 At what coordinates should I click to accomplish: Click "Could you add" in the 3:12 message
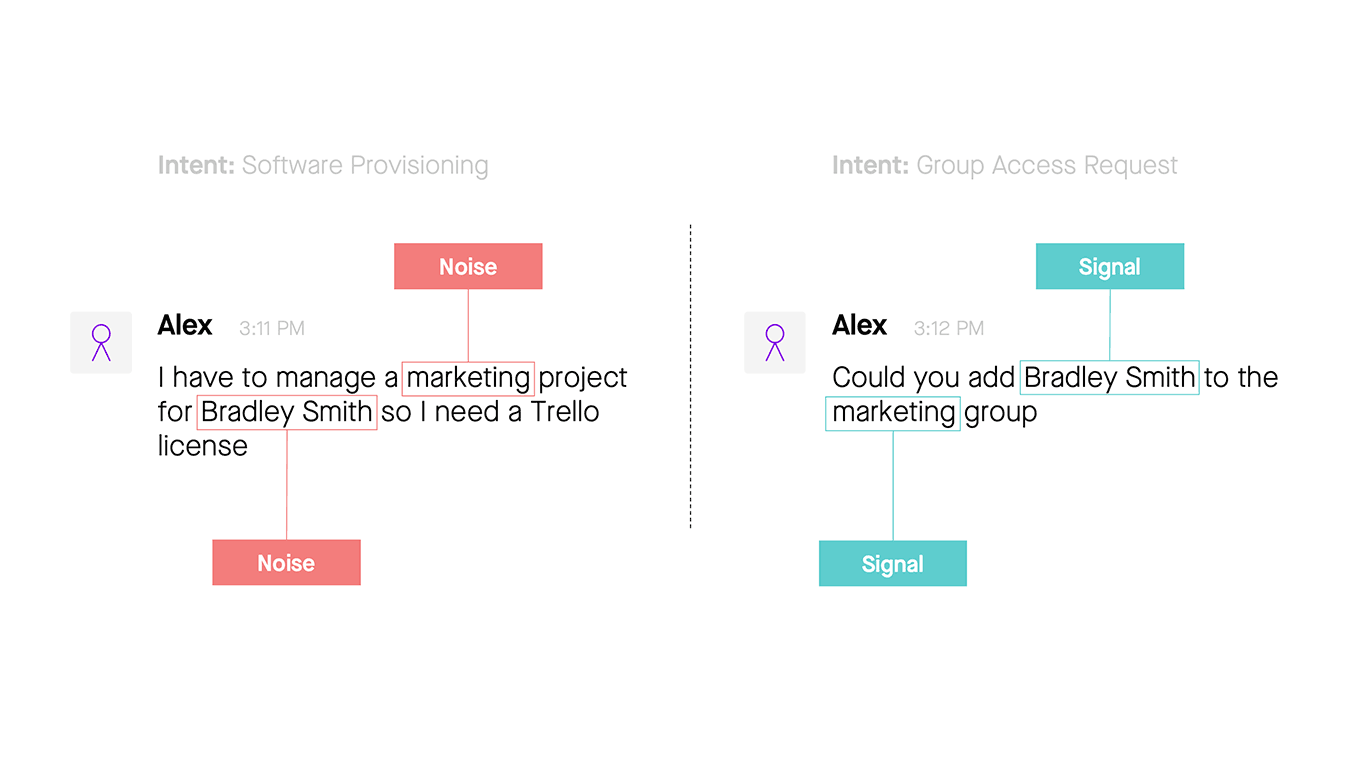[923, 378]
